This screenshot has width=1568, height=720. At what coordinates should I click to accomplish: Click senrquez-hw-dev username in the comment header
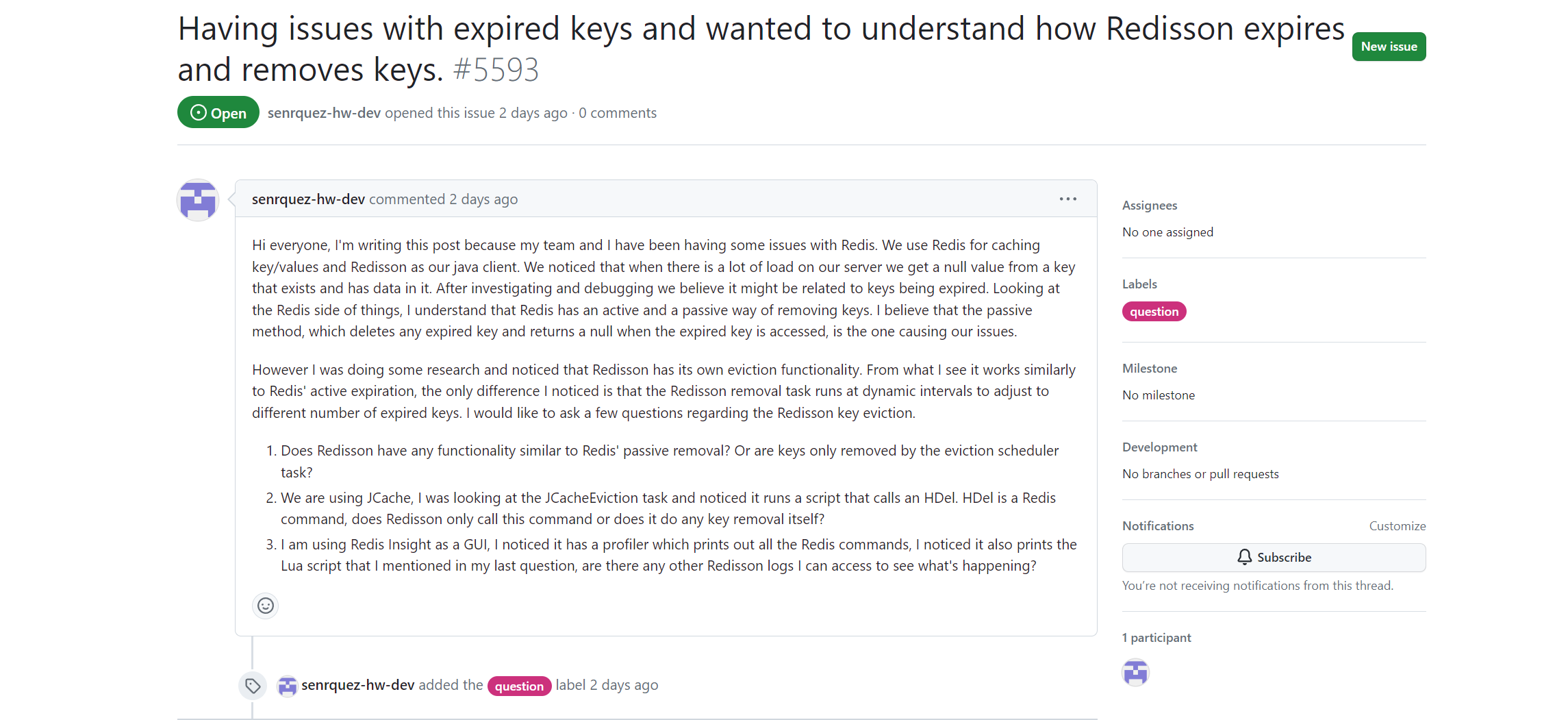point(308,199)
